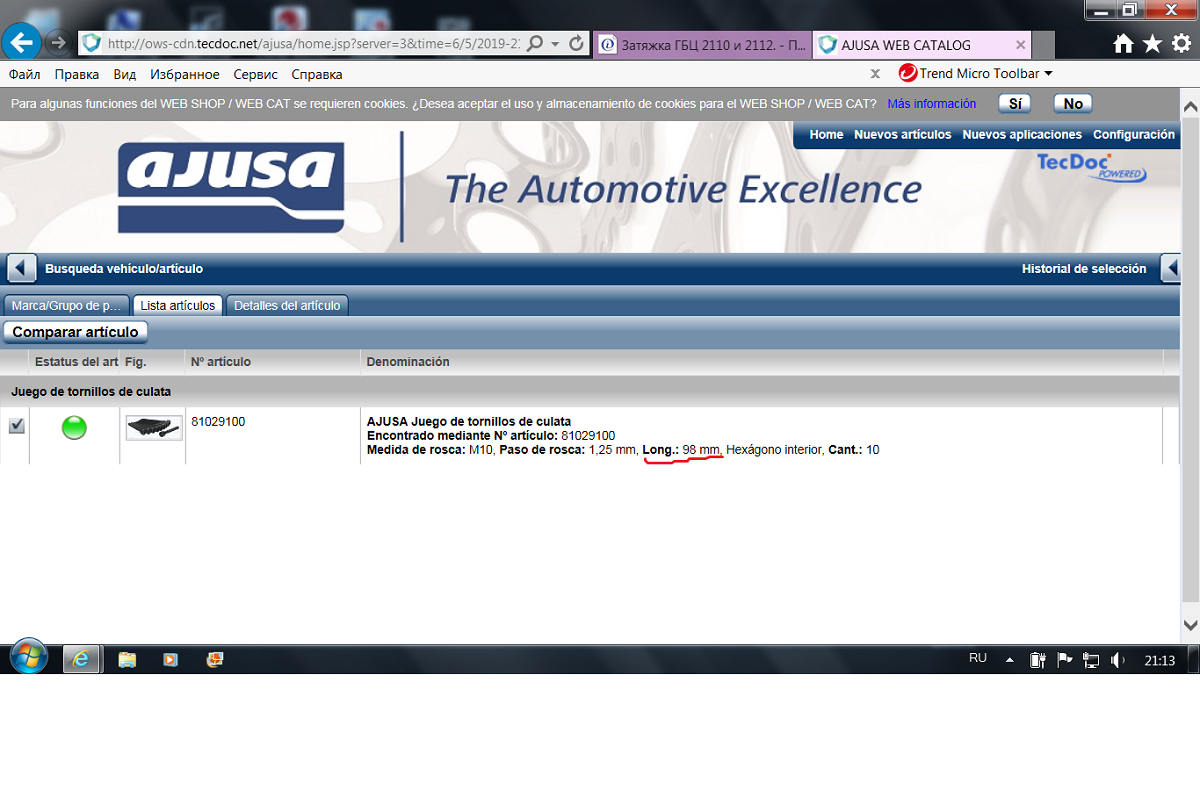This screenshot has height=790, width=1200.
Task: Show hidden tray icons arrow
Action: pos(1010,660)
